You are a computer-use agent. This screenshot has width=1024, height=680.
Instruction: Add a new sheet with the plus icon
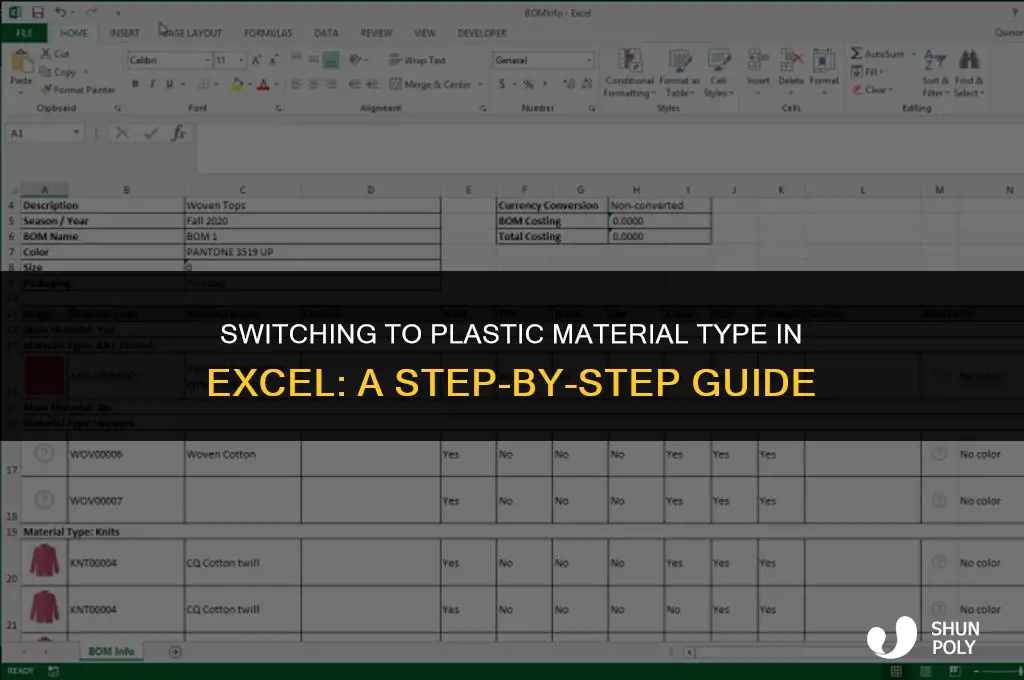[x=175, y=651]
